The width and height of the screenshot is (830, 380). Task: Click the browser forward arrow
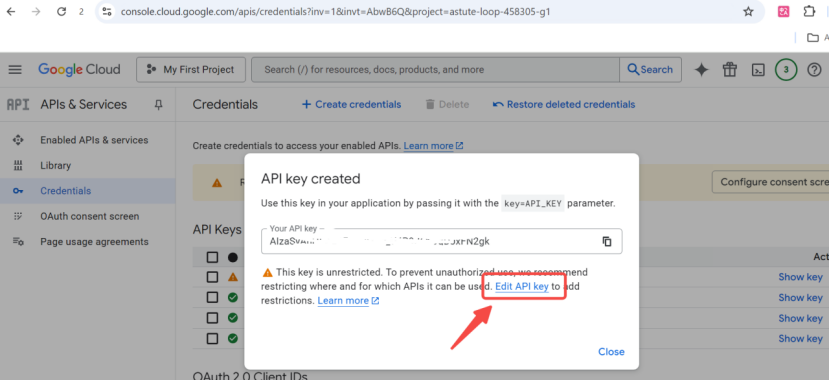tap(36, 12)
